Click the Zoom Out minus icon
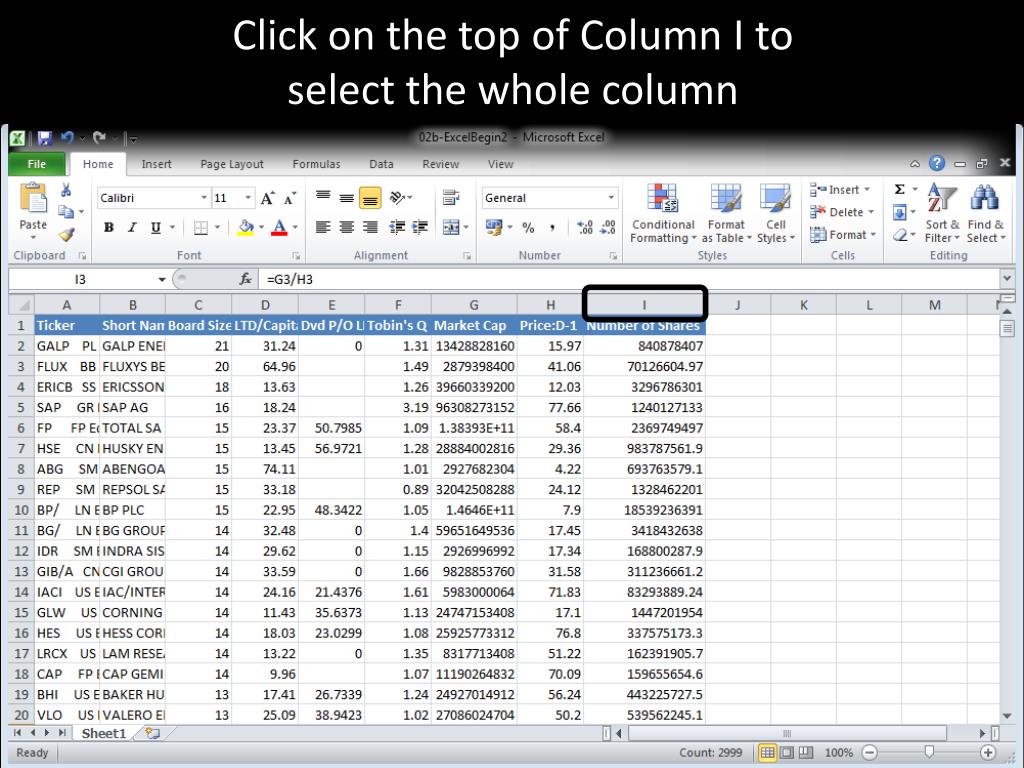1024x768 pixels. [870, 753]
